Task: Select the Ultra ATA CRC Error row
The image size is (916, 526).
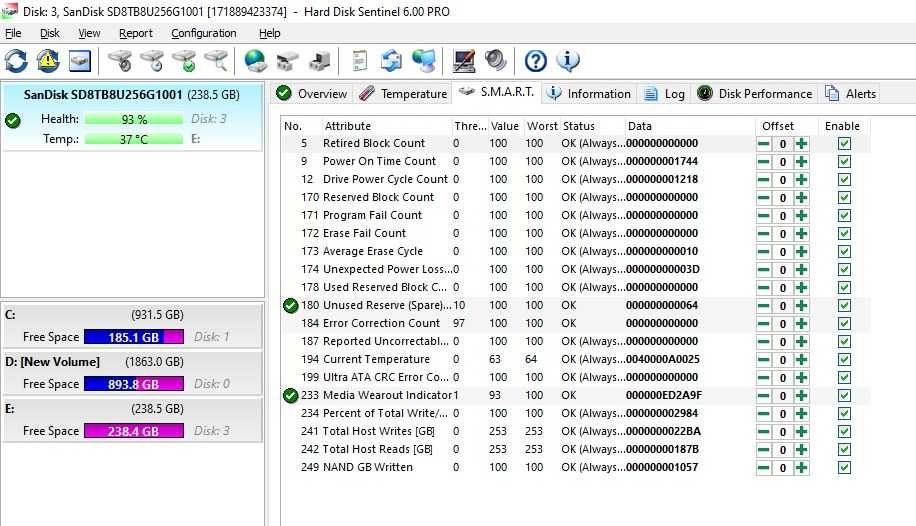Action: [x=575, y=378]
